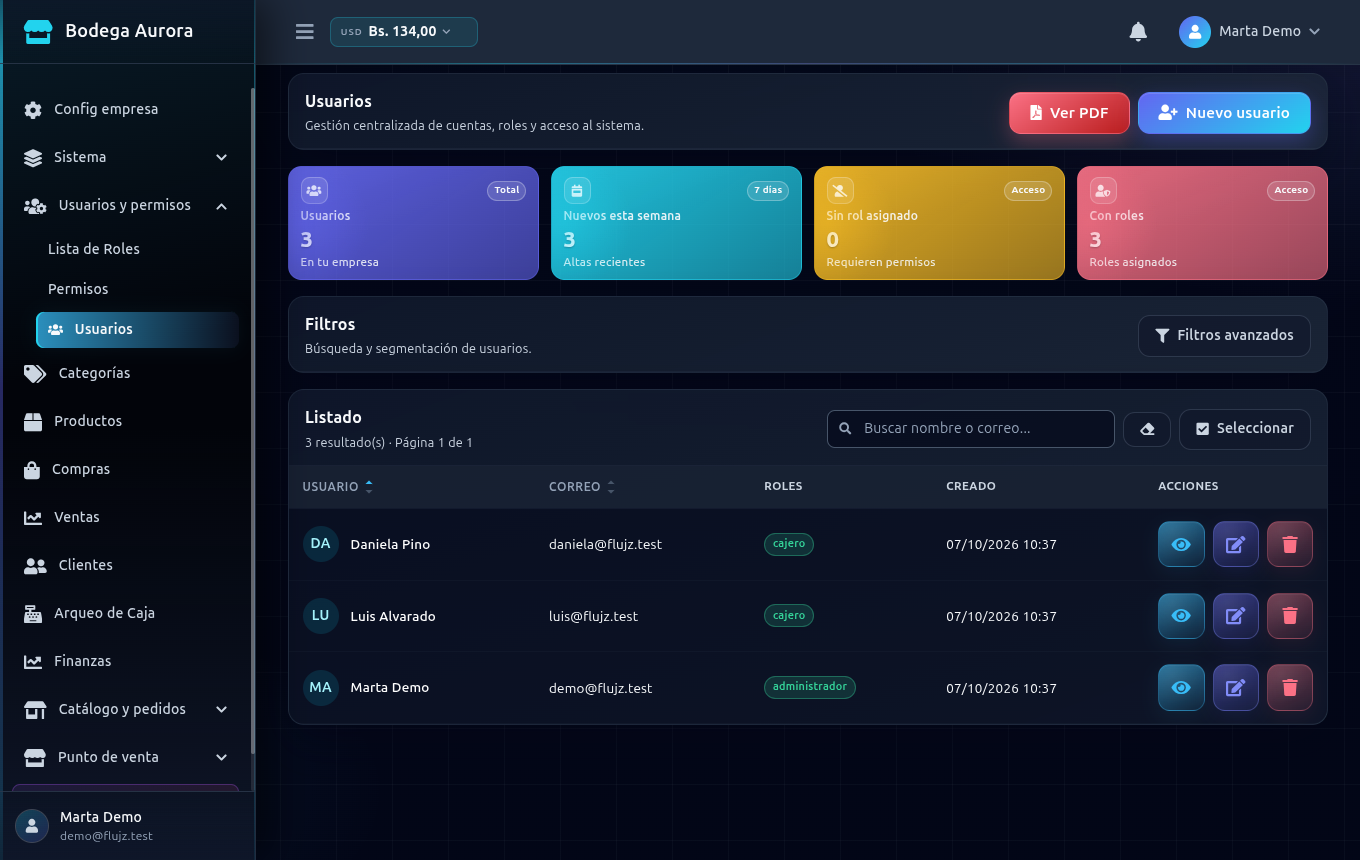
Task: View Luis Alvarado's details with eye icon
Action: pos(1181,616)
